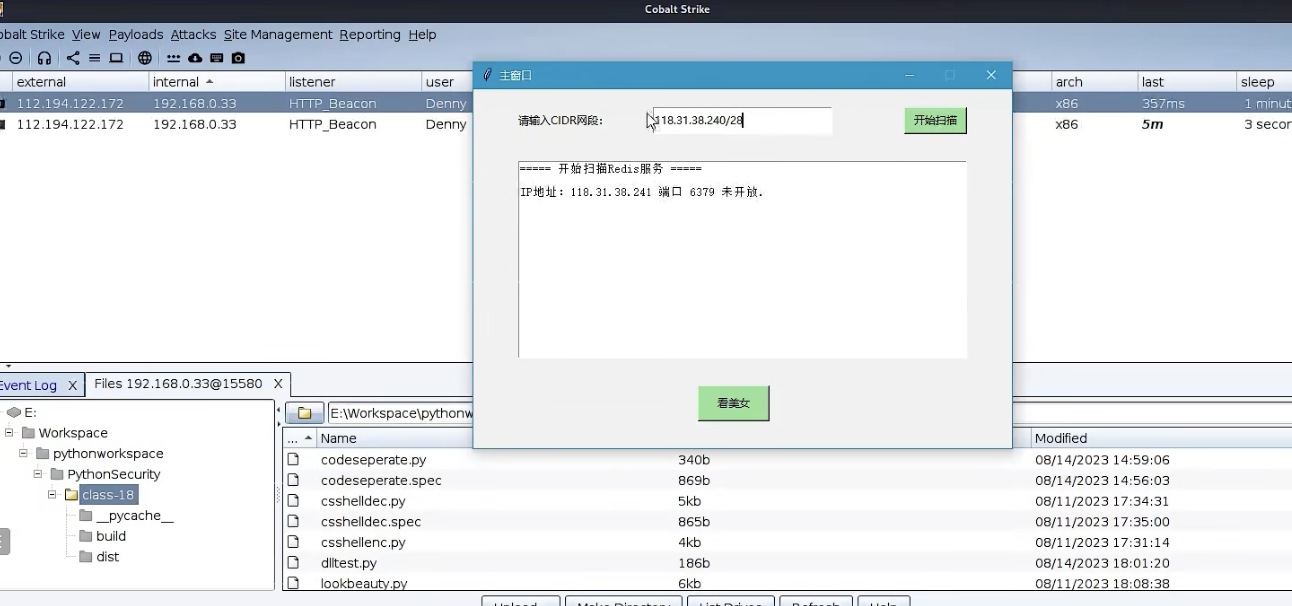Screen dimensions: 1292x606
Task: Select csshellenc.py in file list
Action: 363,542
